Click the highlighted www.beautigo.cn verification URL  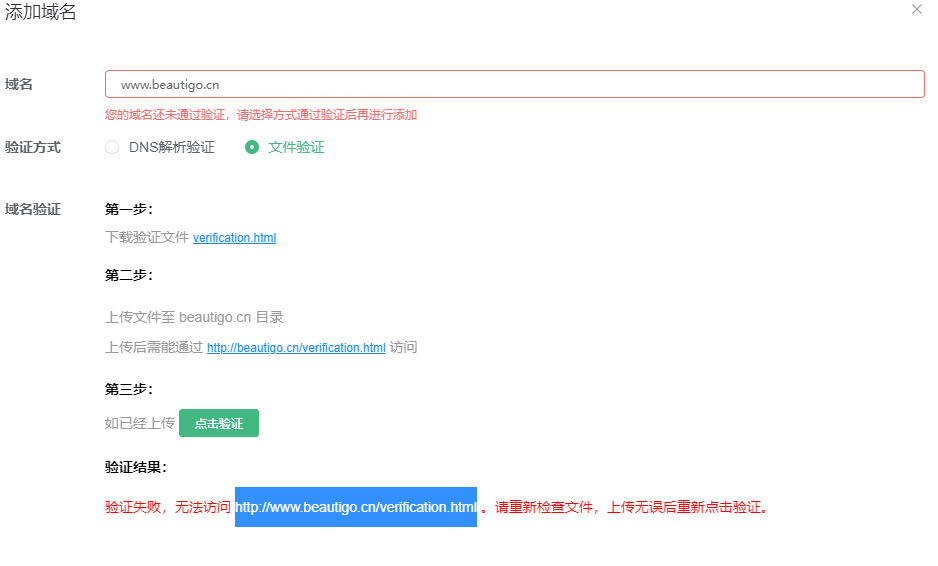point(355,507)
